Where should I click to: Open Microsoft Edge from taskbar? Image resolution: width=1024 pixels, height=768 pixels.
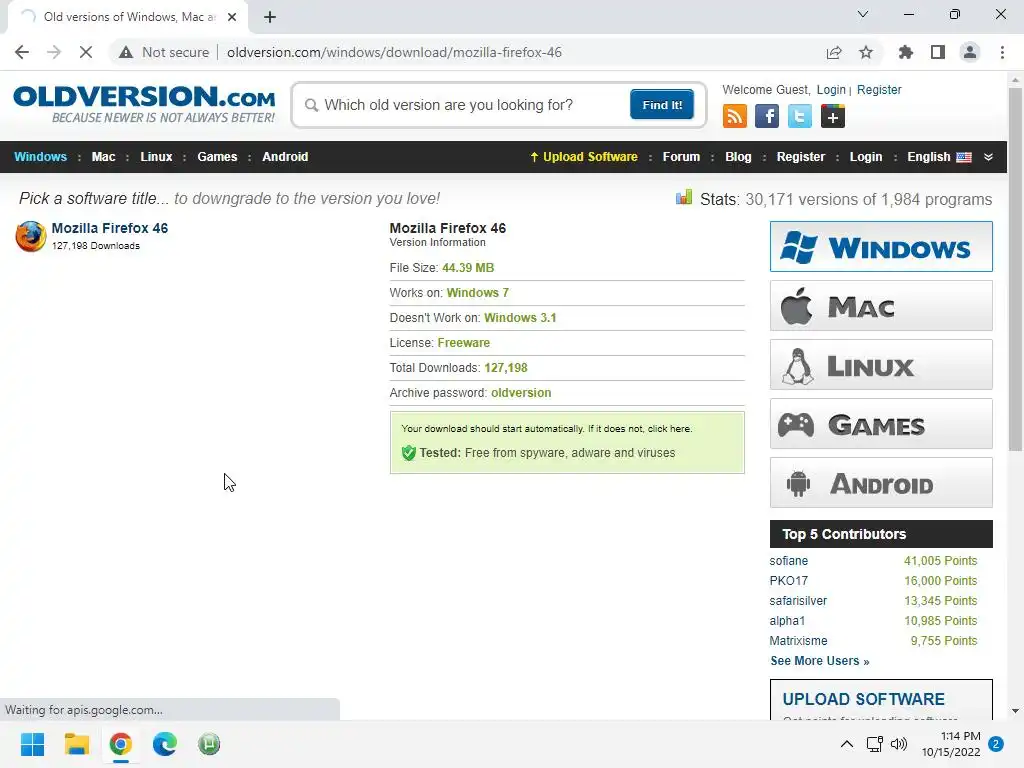(165, 744)
